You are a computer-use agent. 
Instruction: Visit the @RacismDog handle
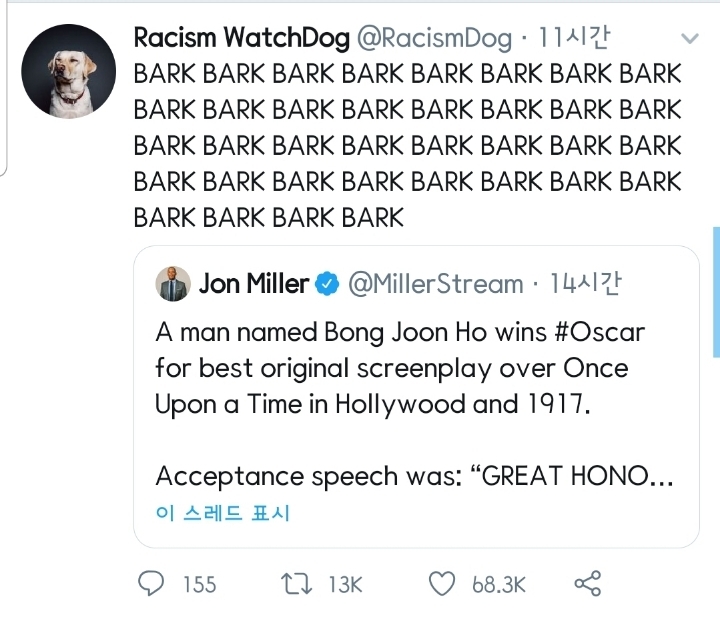[432, 39]
